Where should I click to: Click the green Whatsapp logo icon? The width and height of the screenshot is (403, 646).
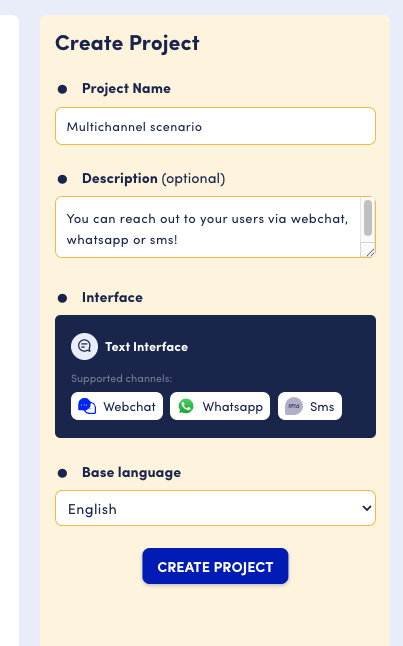[x=186, y=406]
